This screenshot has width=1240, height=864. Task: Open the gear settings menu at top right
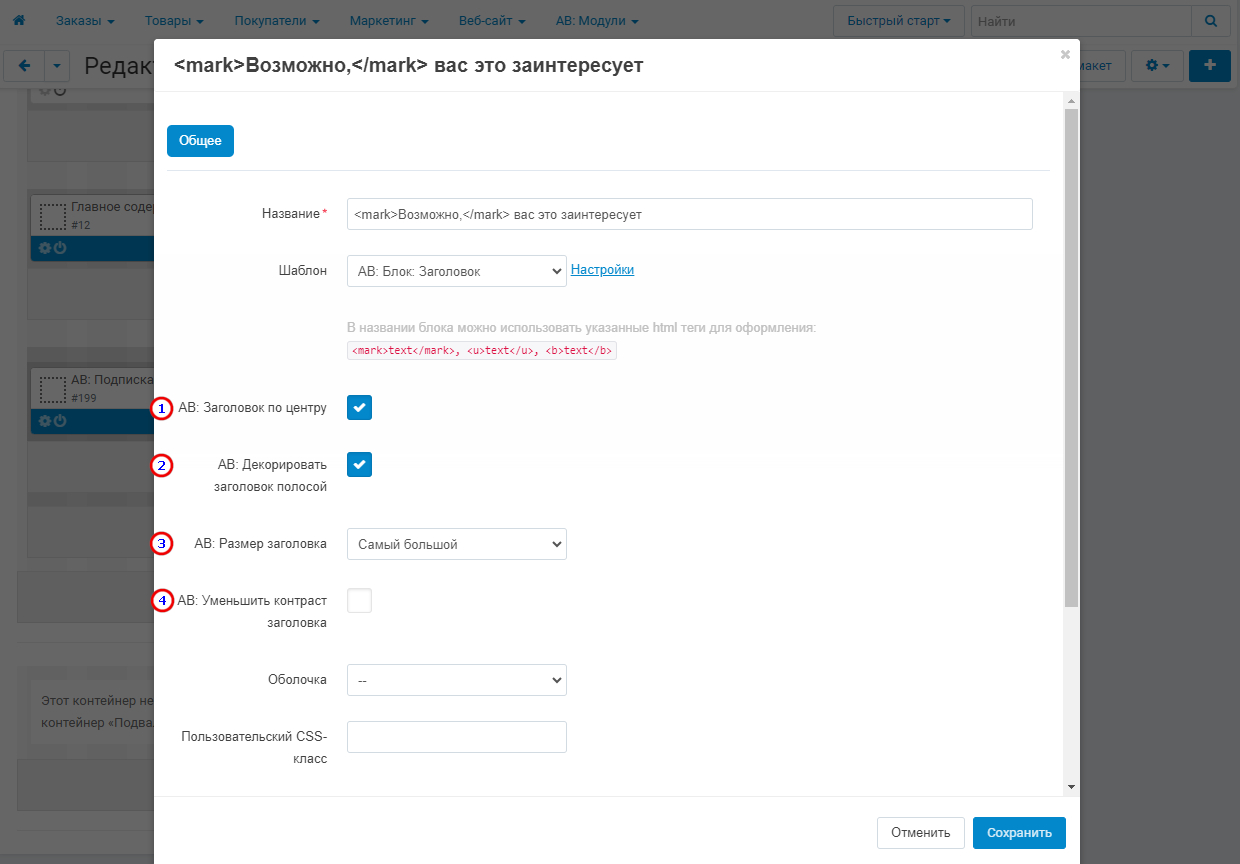click(x=1157, y=66)
